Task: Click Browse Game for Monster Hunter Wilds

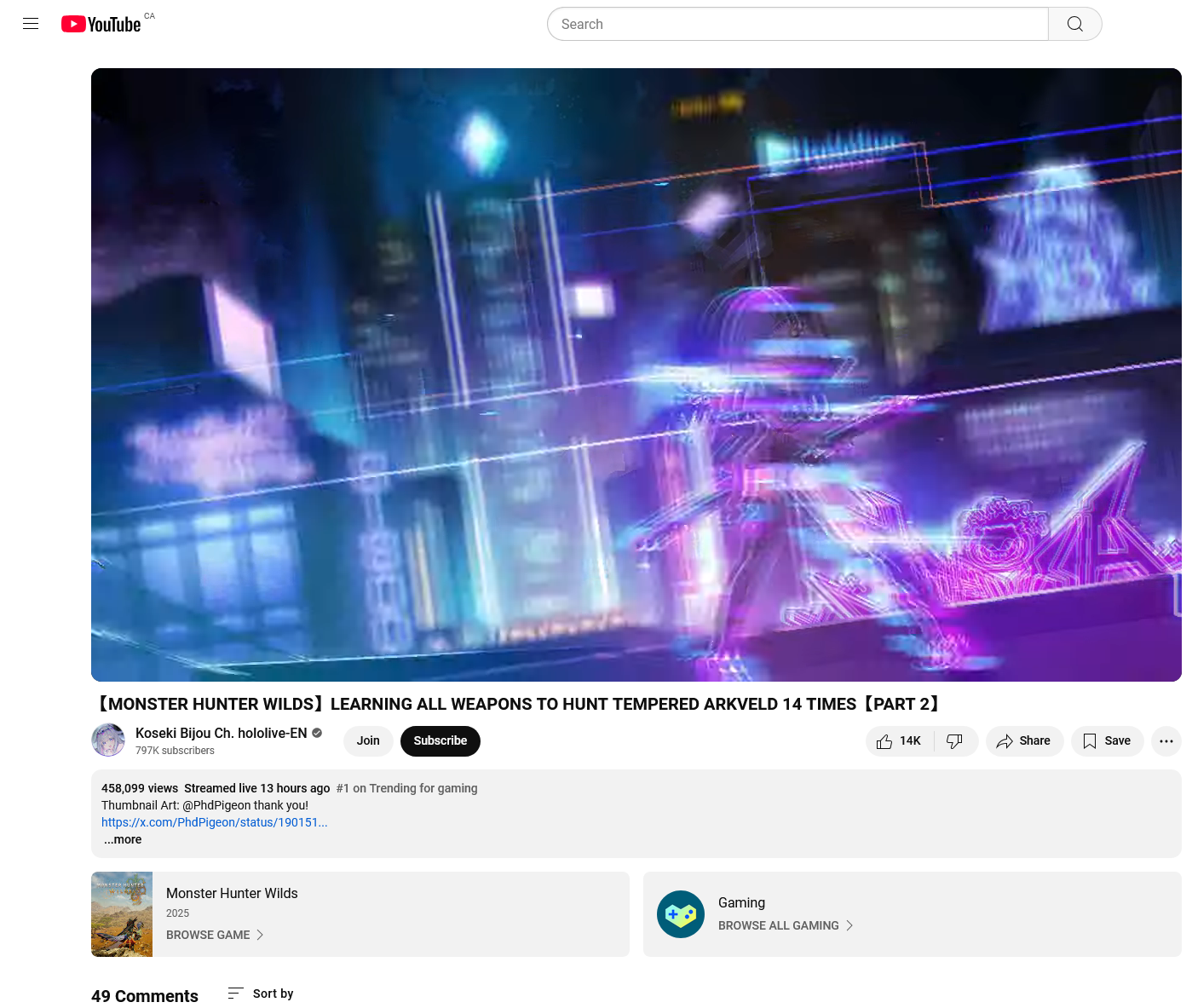Action: tap(215, 935)
